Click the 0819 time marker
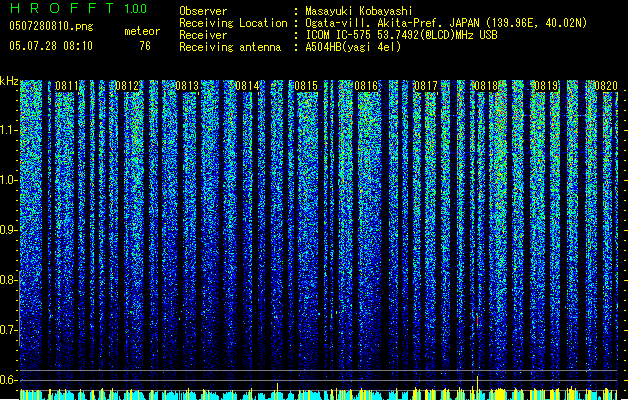The height and width of the screenshot is (400, 629). (546, 86)
